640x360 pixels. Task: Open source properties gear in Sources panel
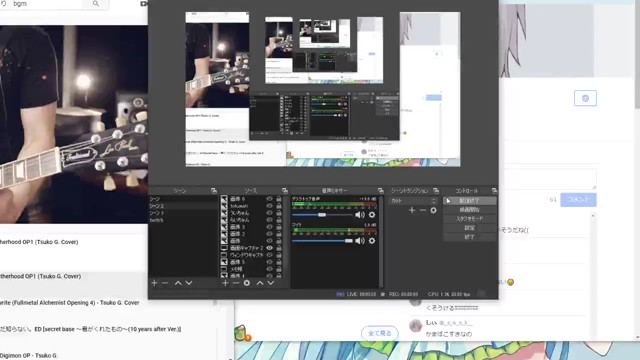coord(247,283)
